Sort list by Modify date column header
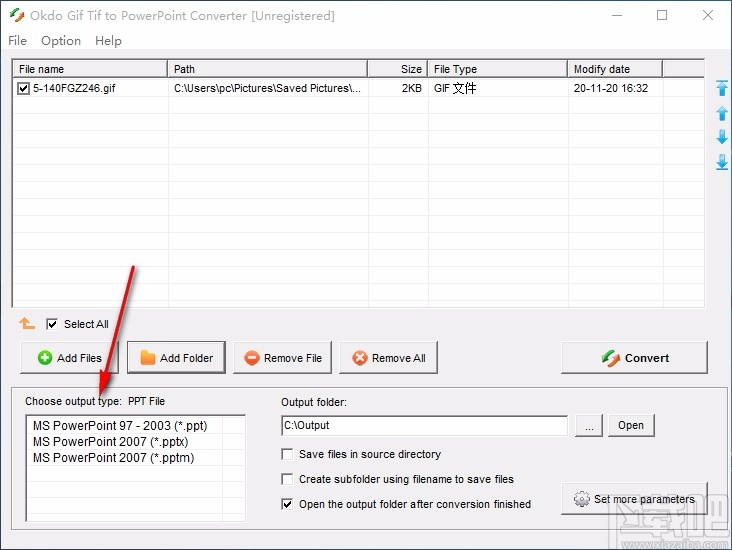Screen dimensions: 732x550 (x=615, y=69)
